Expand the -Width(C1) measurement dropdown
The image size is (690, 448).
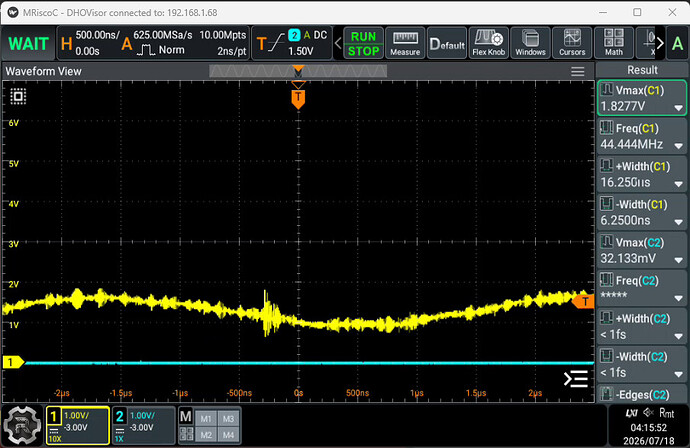(x=678, y=222)
